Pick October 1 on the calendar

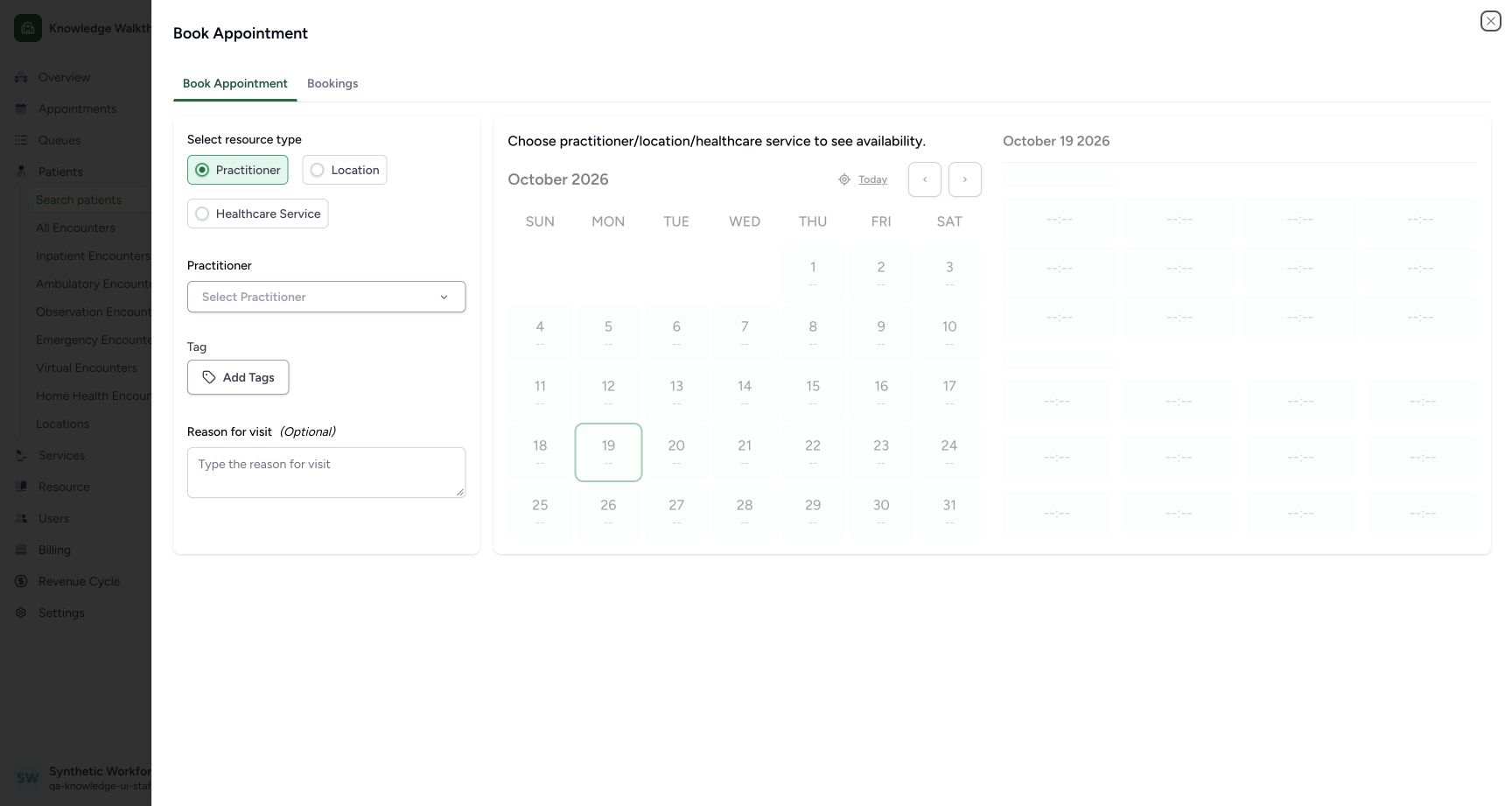(813, 274)
